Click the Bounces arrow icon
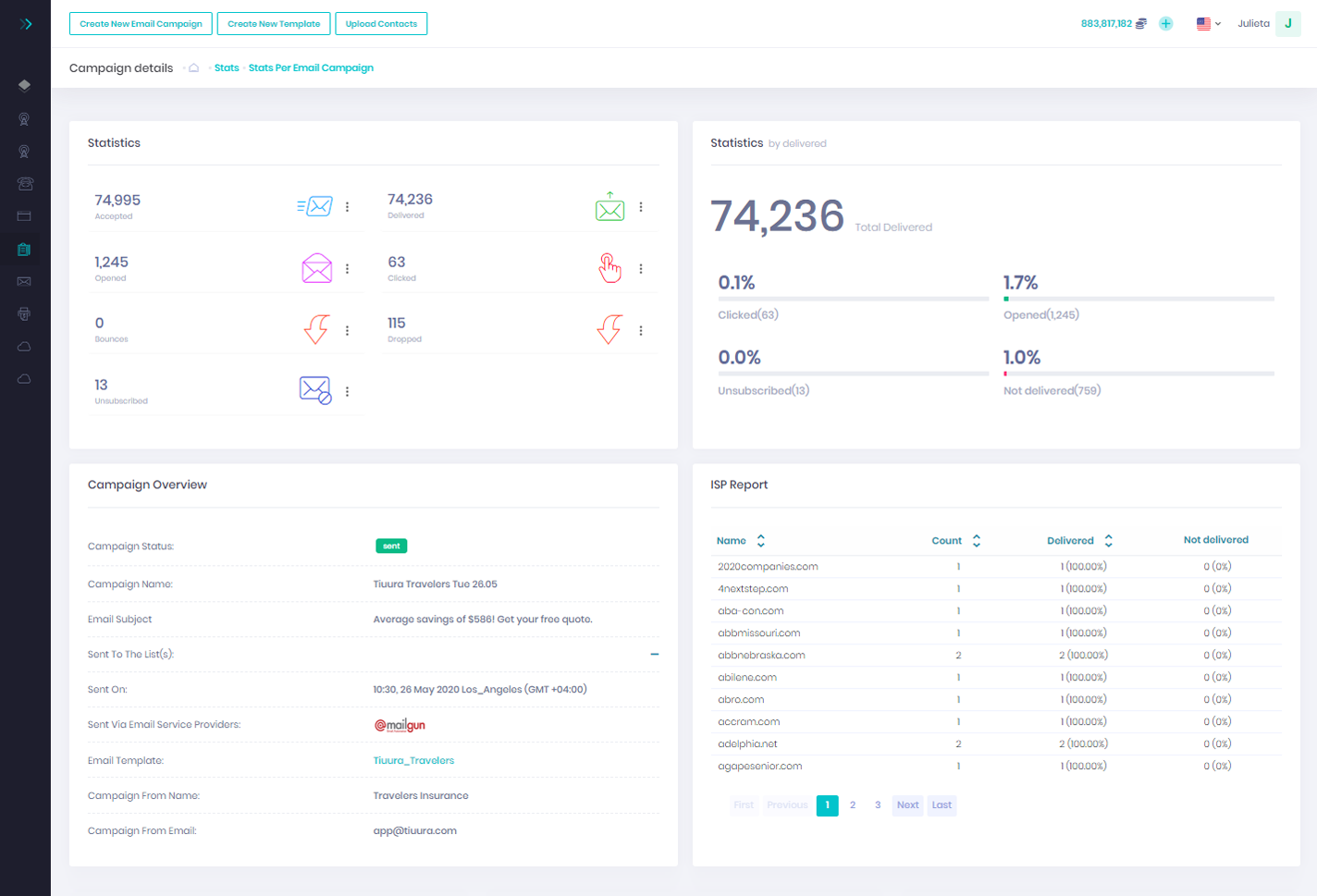 tap(316, 329)
